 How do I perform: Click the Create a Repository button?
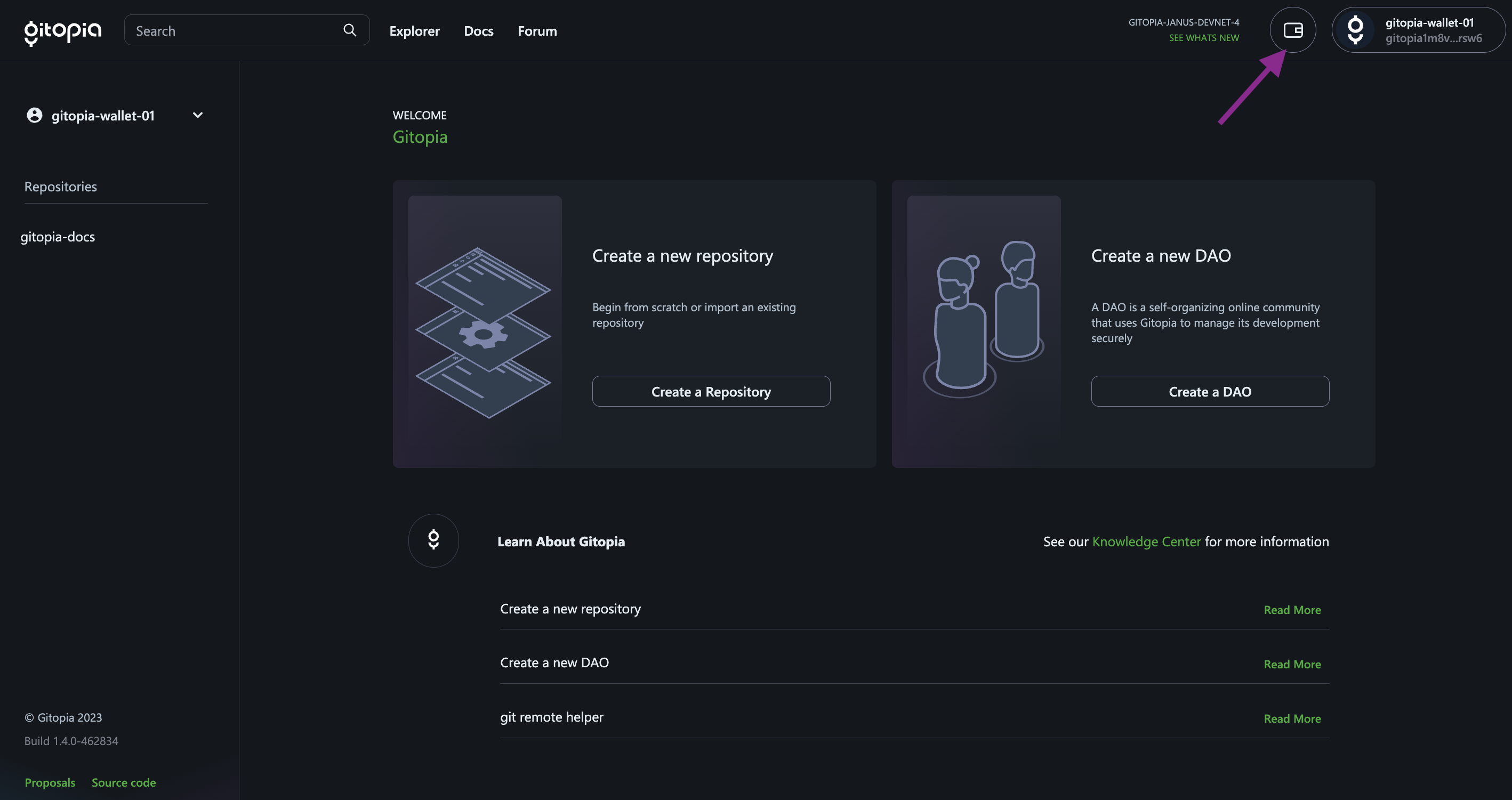click(711, 392)
